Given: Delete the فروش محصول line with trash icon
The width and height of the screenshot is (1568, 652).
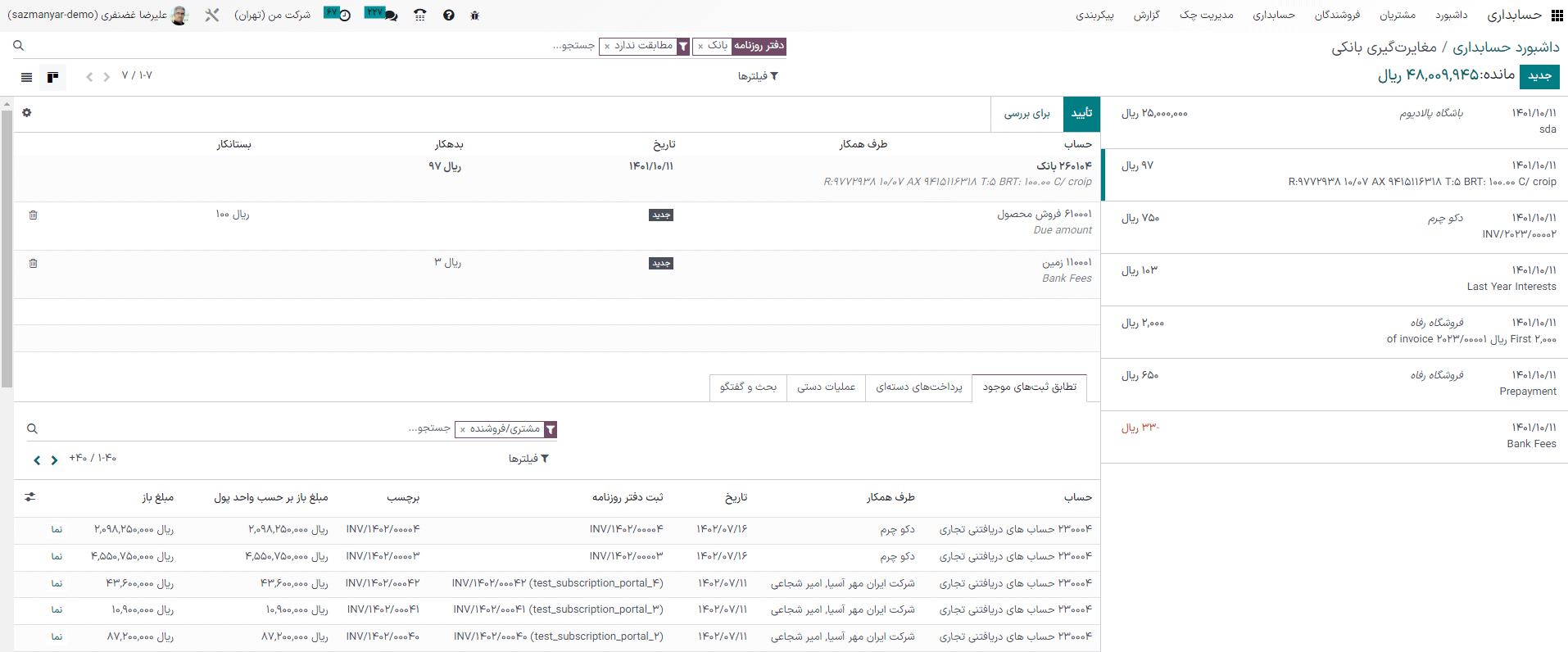Looking at the screenshot, I should (34, 215).
